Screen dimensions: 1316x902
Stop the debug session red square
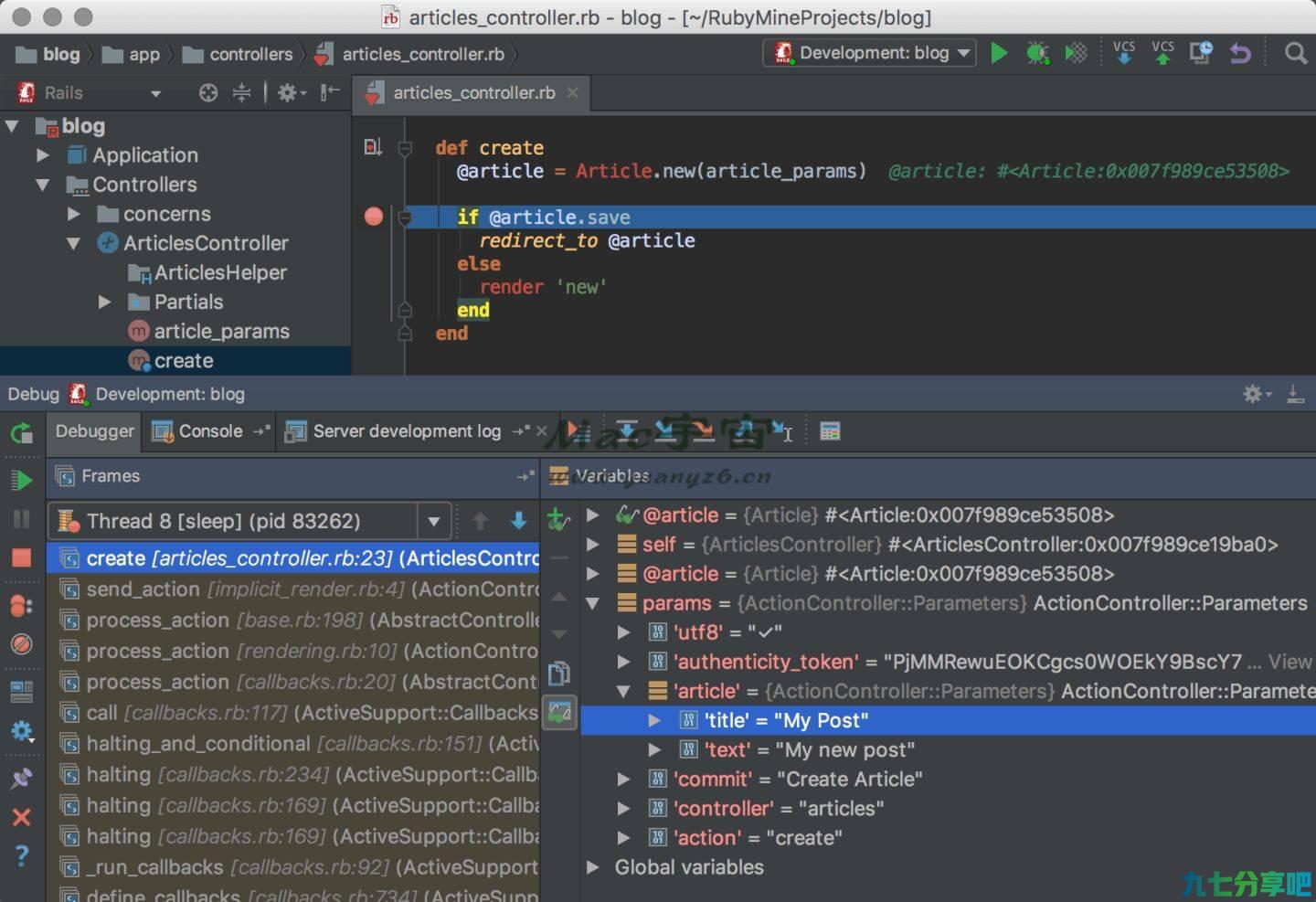click(22, 557)
